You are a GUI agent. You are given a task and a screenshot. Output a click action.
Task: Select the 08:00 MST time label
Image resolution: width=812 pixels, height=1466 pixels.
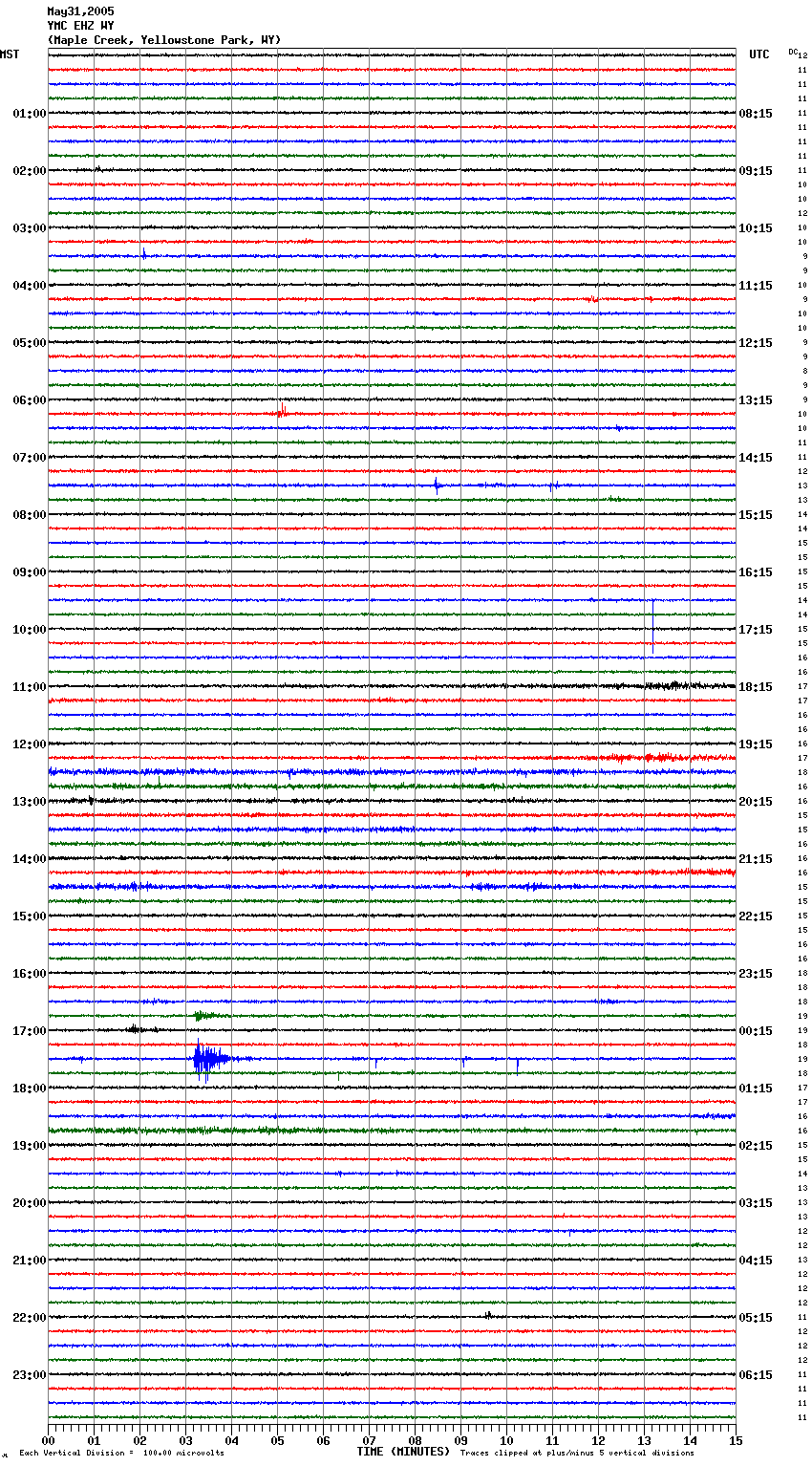point(30,515)
